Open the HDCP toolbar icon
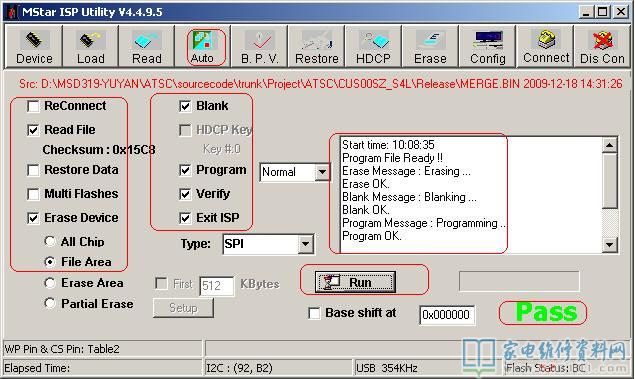635x379 pixels. coord(373,46)
